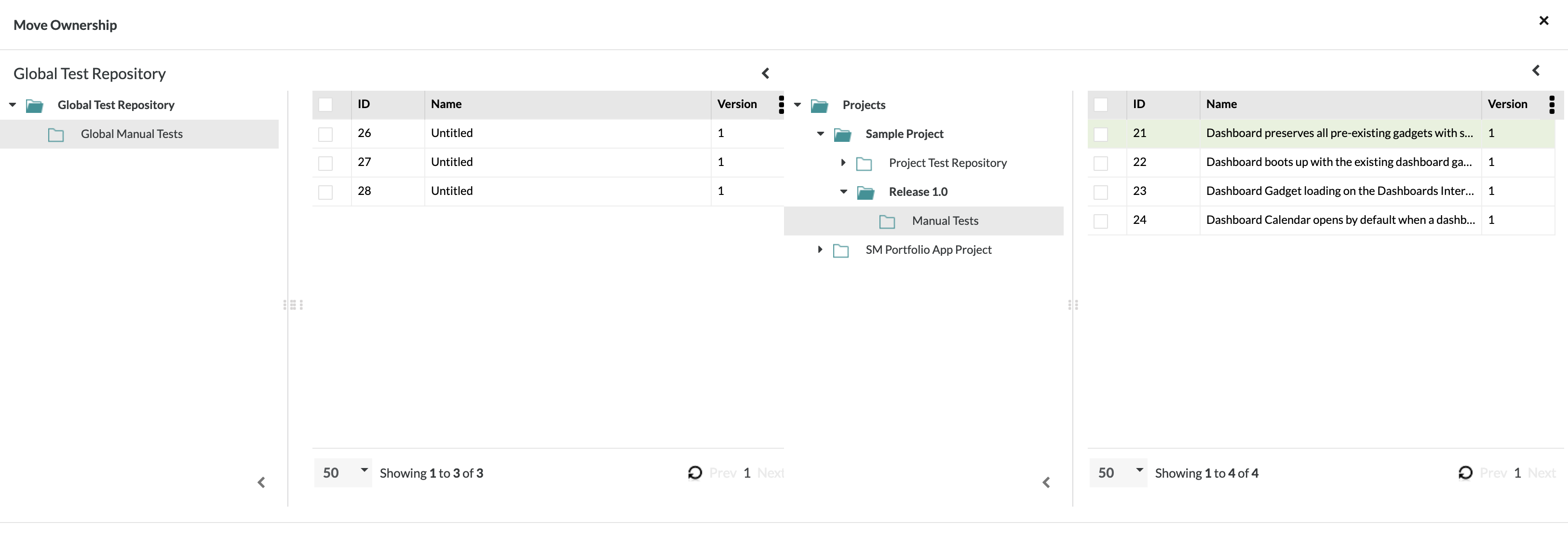The image size is (1568, 551).
Task: Collapse the Global Test Repository panel with the top arrow
Action: point(765,74)
